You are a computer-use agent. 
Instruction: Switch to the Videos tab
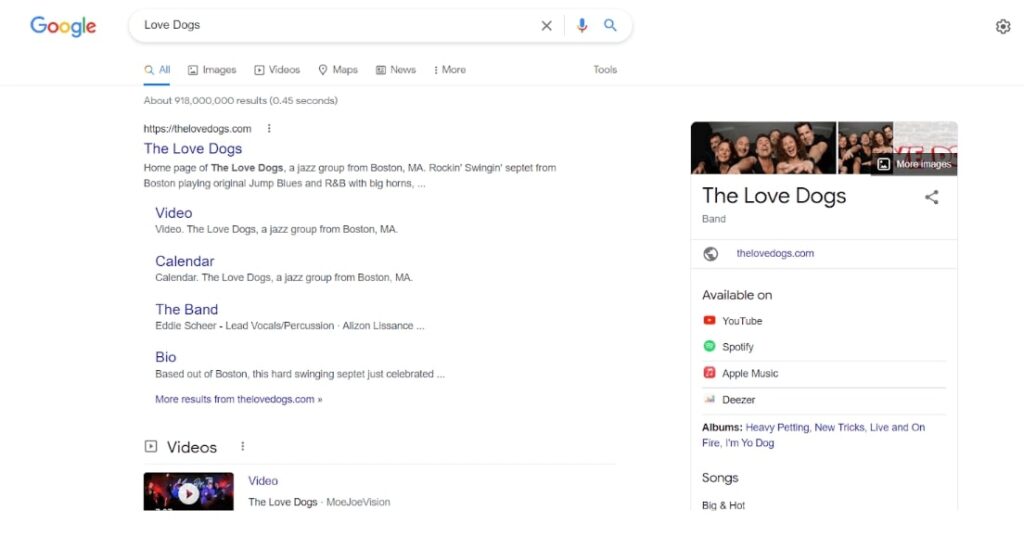(x=277, y=70)
